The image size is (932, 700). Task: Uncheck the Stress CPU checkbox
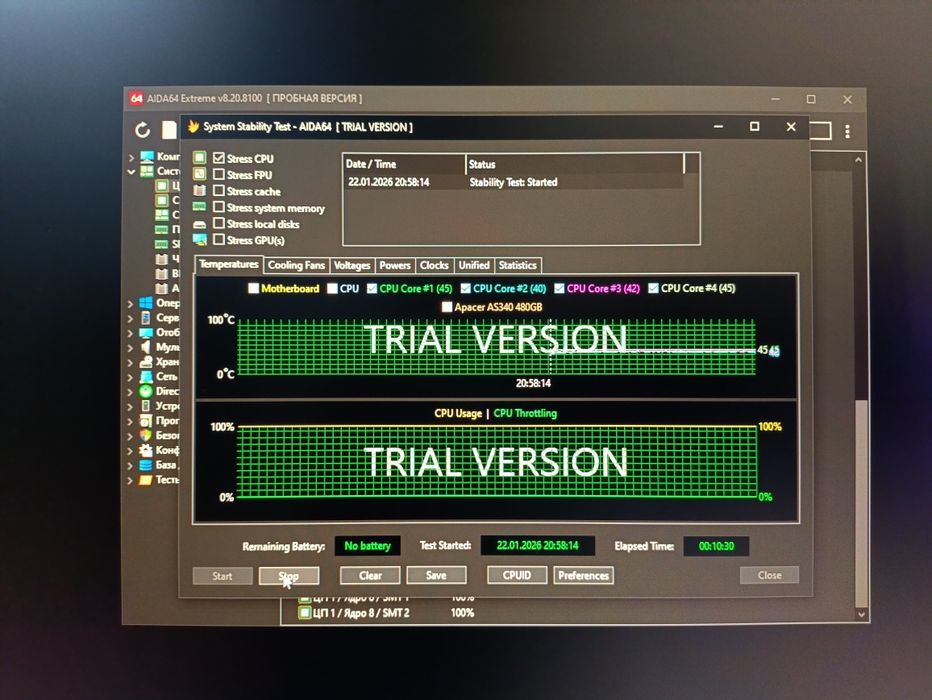coord(219,158)
